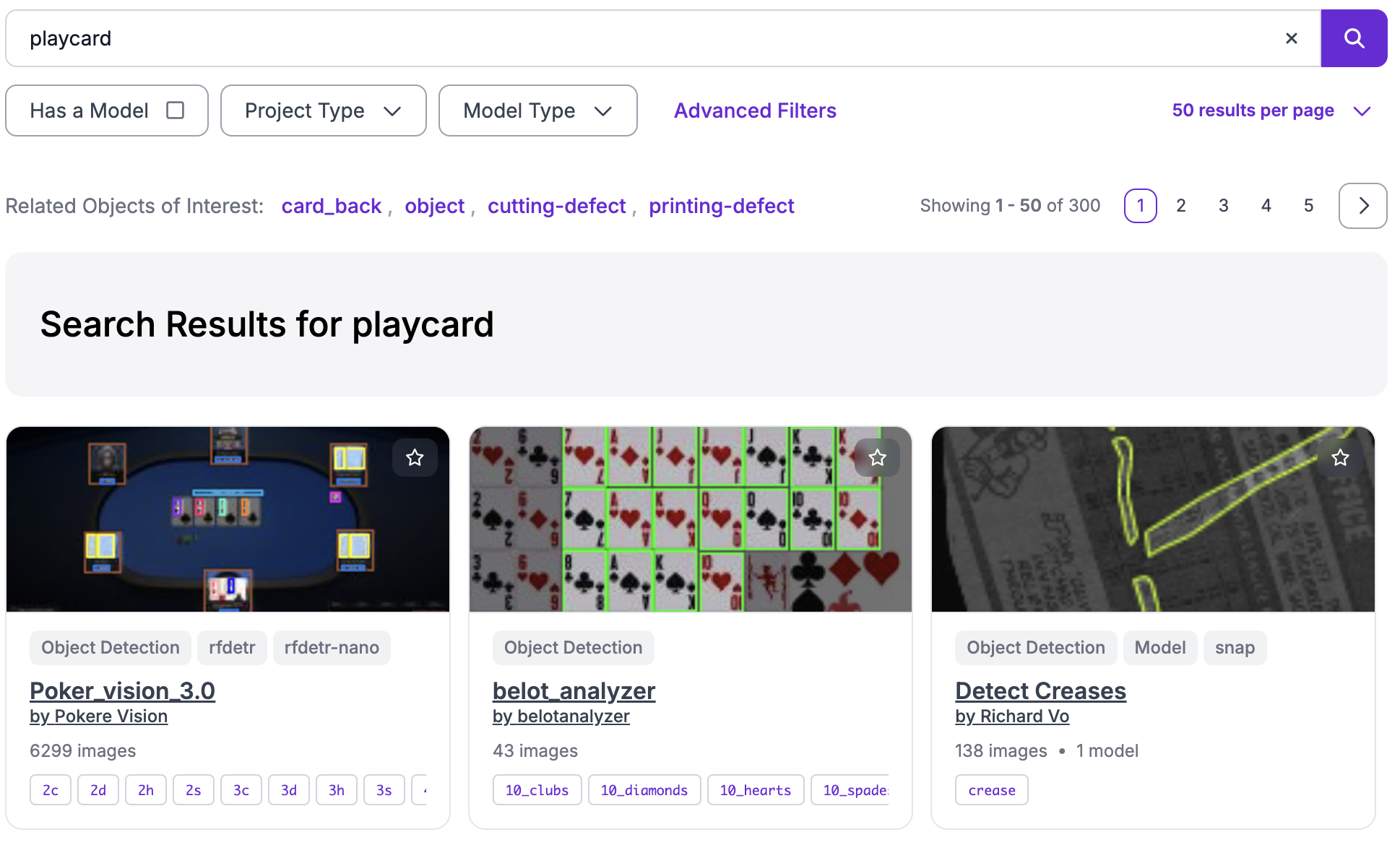Click the crease class tag
The width and height of the screenshot is (1400, 845).
pos(991,790)
